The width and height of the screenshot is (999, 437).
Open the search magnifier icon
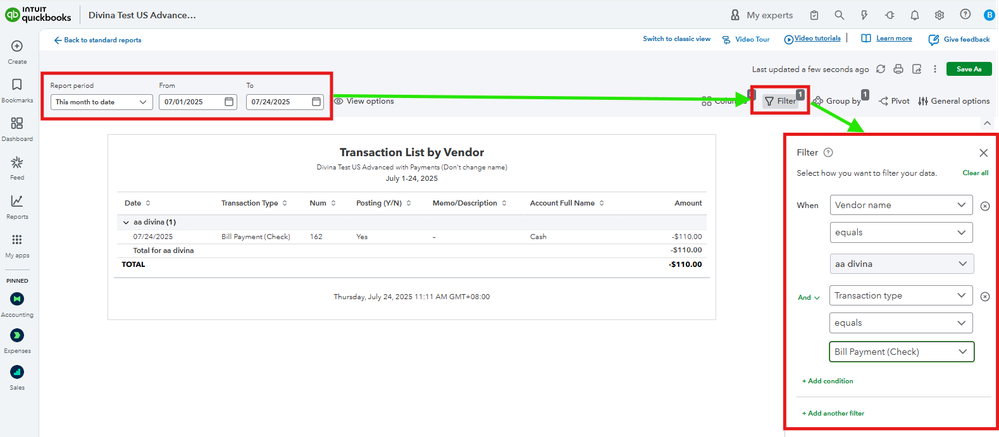[839, 15]
